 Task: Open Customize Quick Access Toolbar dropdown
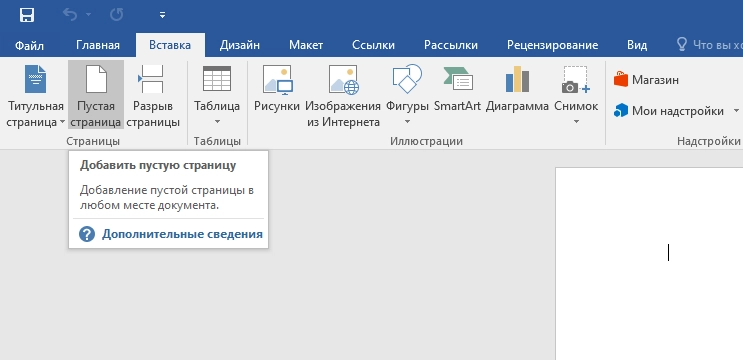[x=162, y=15]
